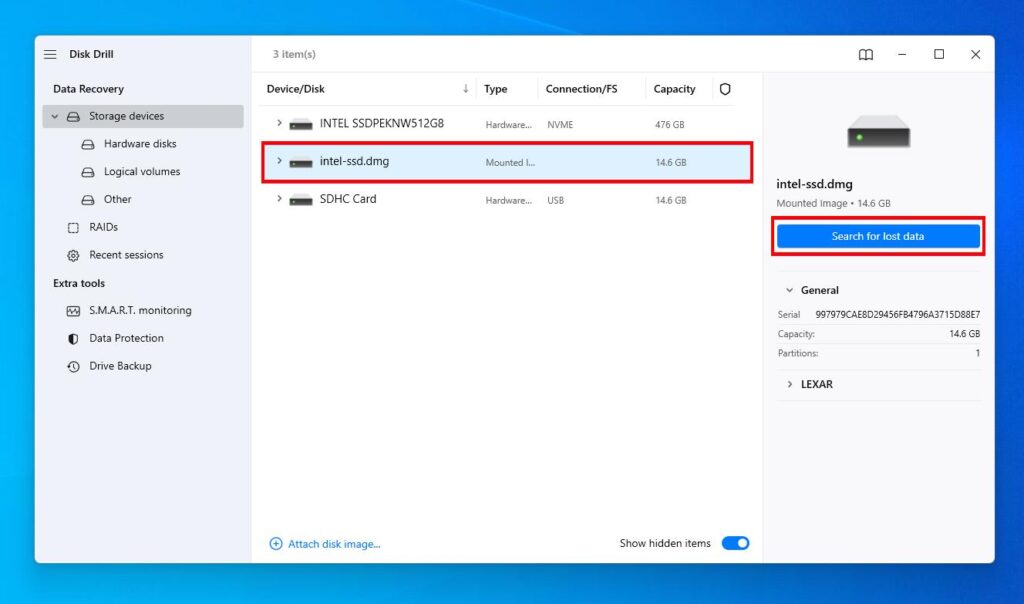Open RAIDs from the sidebar

(x=102, y=227)
